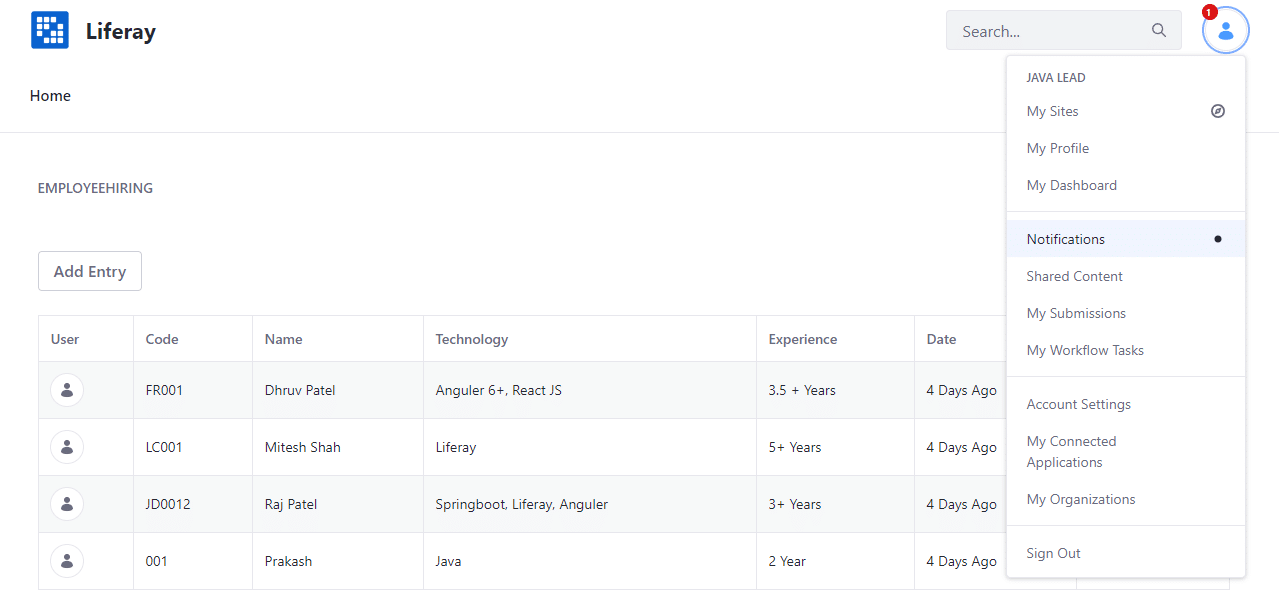Click the user avatar in Mitesh Shah row

coord(67,447)
